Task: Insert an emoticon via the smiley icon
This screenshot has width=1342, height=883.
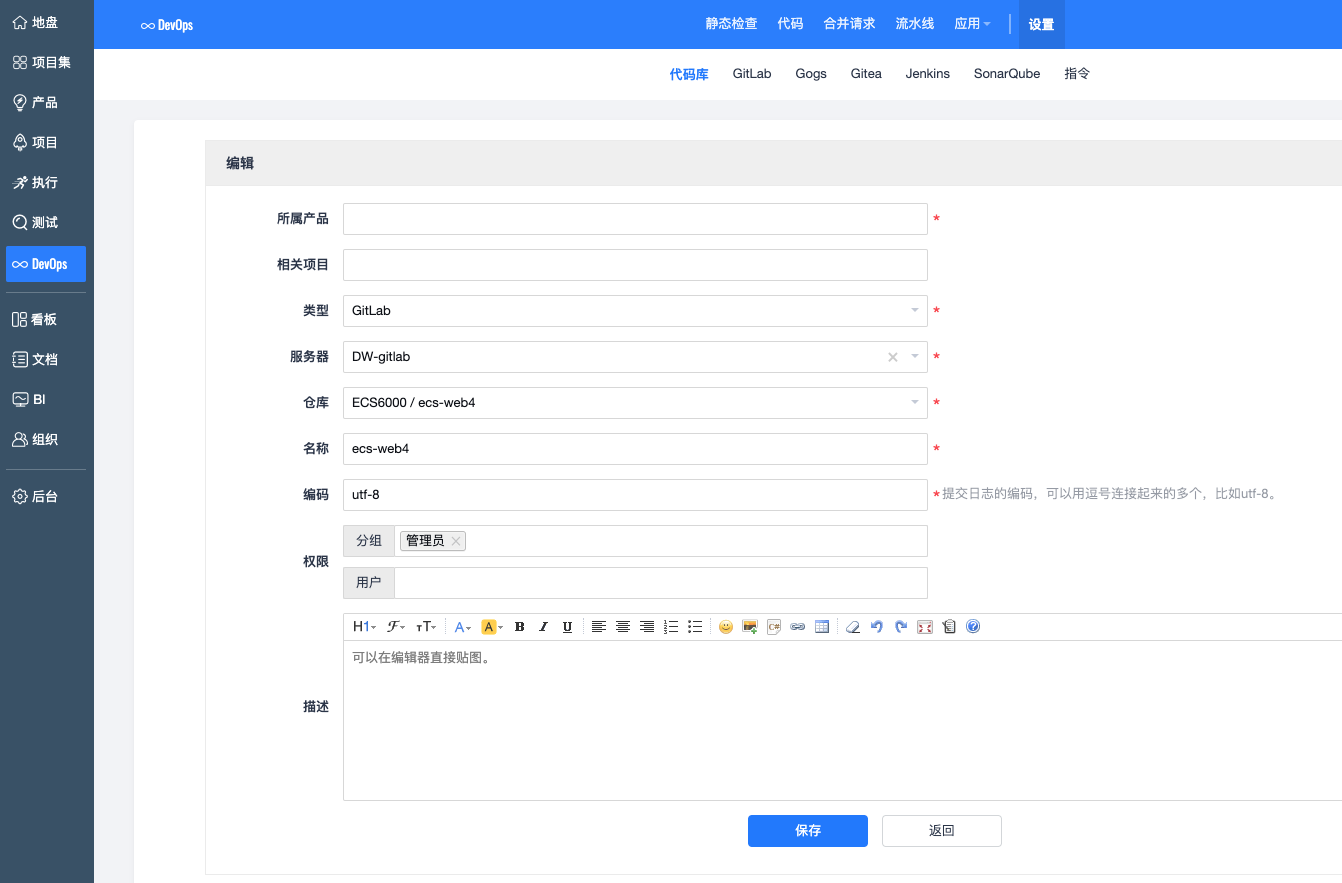Action: click(726, 627)
